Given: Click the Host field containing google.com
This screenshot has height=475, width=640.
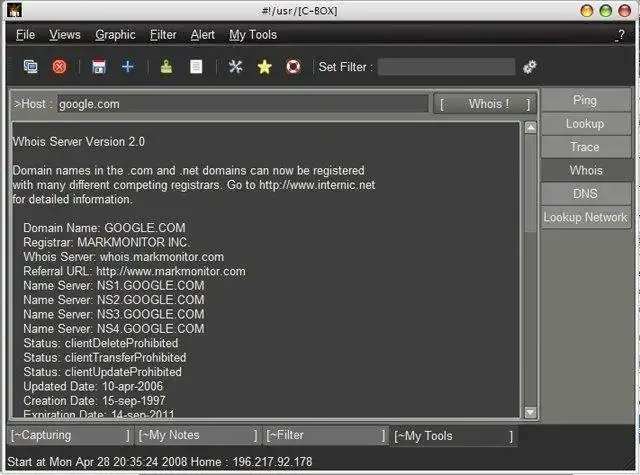Looking at the screenshot, I should (242, 104).
